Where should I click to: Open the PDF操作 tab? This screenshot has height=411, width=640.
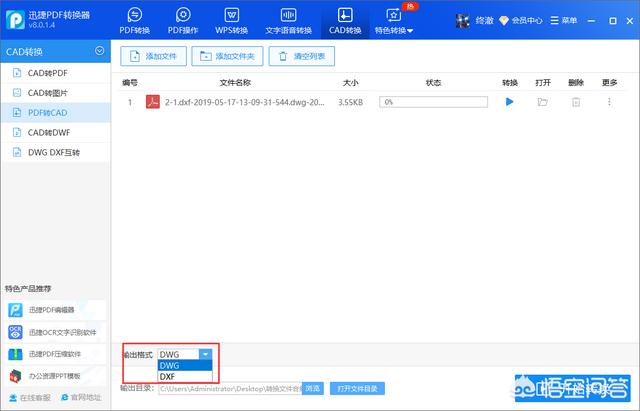point(183,20)
